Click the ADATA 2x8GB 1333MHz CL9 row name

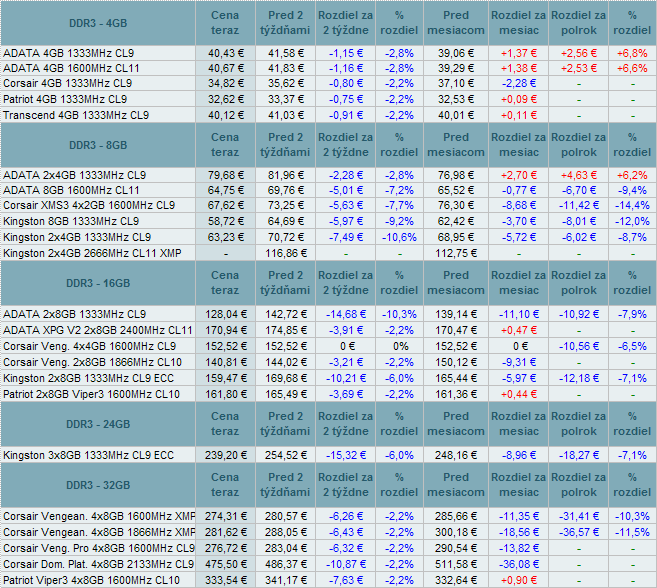[75, 314]
